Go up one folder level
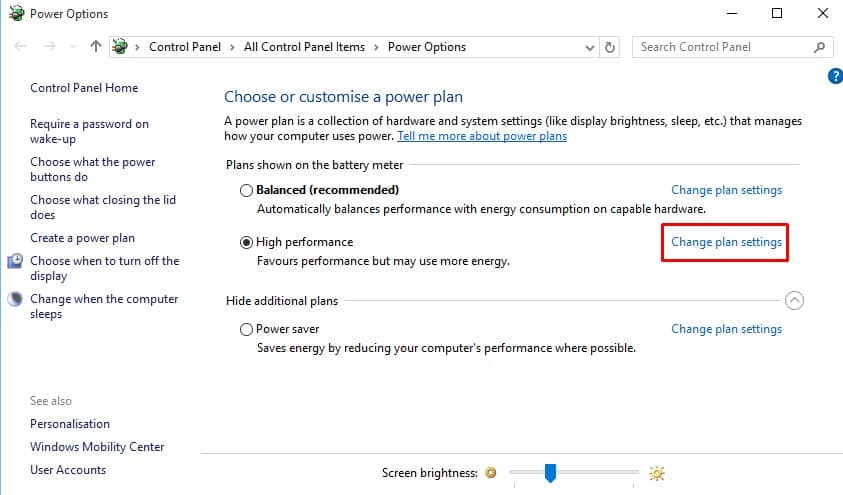The image size is (843, 495). (96, 47)
